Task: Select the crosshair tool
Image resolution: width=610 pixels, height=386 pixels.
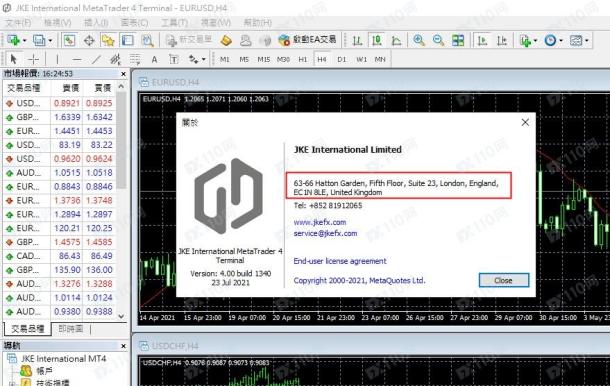Action: (x=34, y=59)
